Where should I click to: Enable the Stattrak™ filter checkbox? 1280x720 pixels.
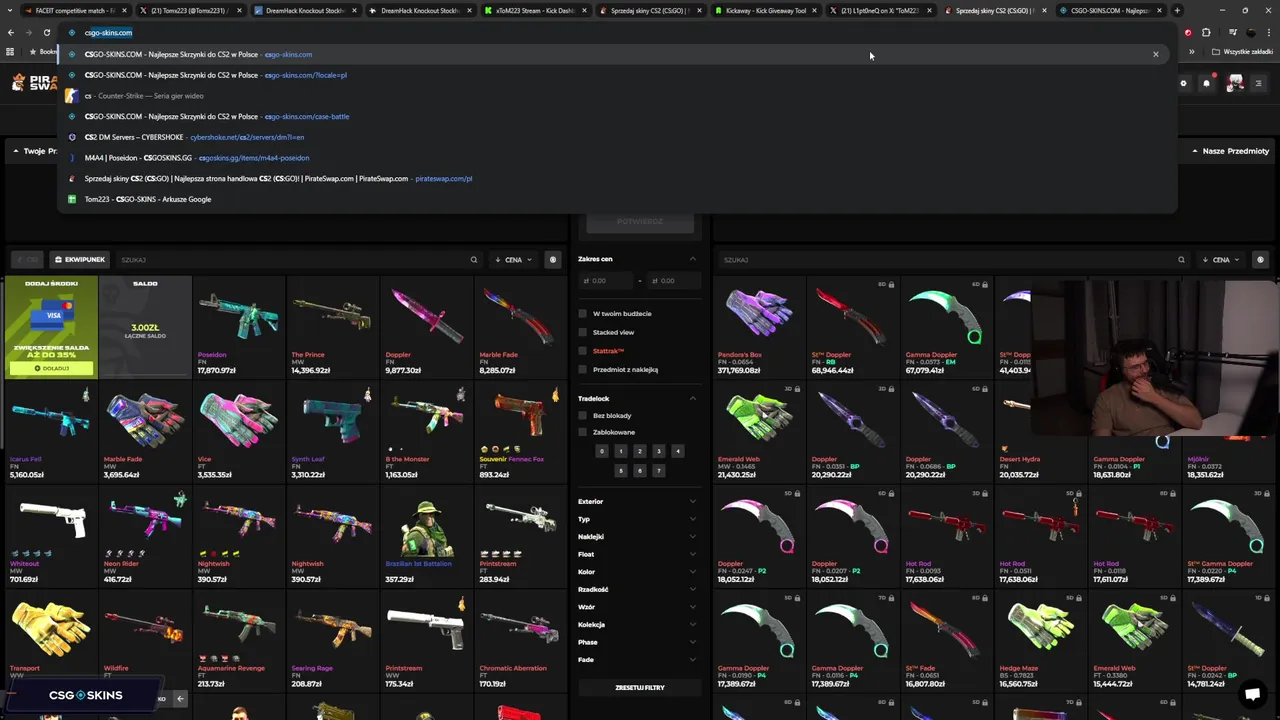582,351
